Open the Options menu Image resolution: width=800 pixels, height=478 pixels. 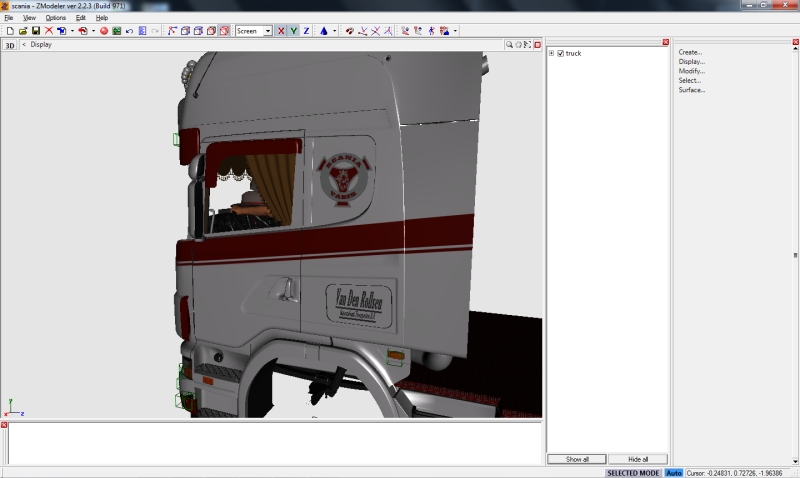[55, 18]
